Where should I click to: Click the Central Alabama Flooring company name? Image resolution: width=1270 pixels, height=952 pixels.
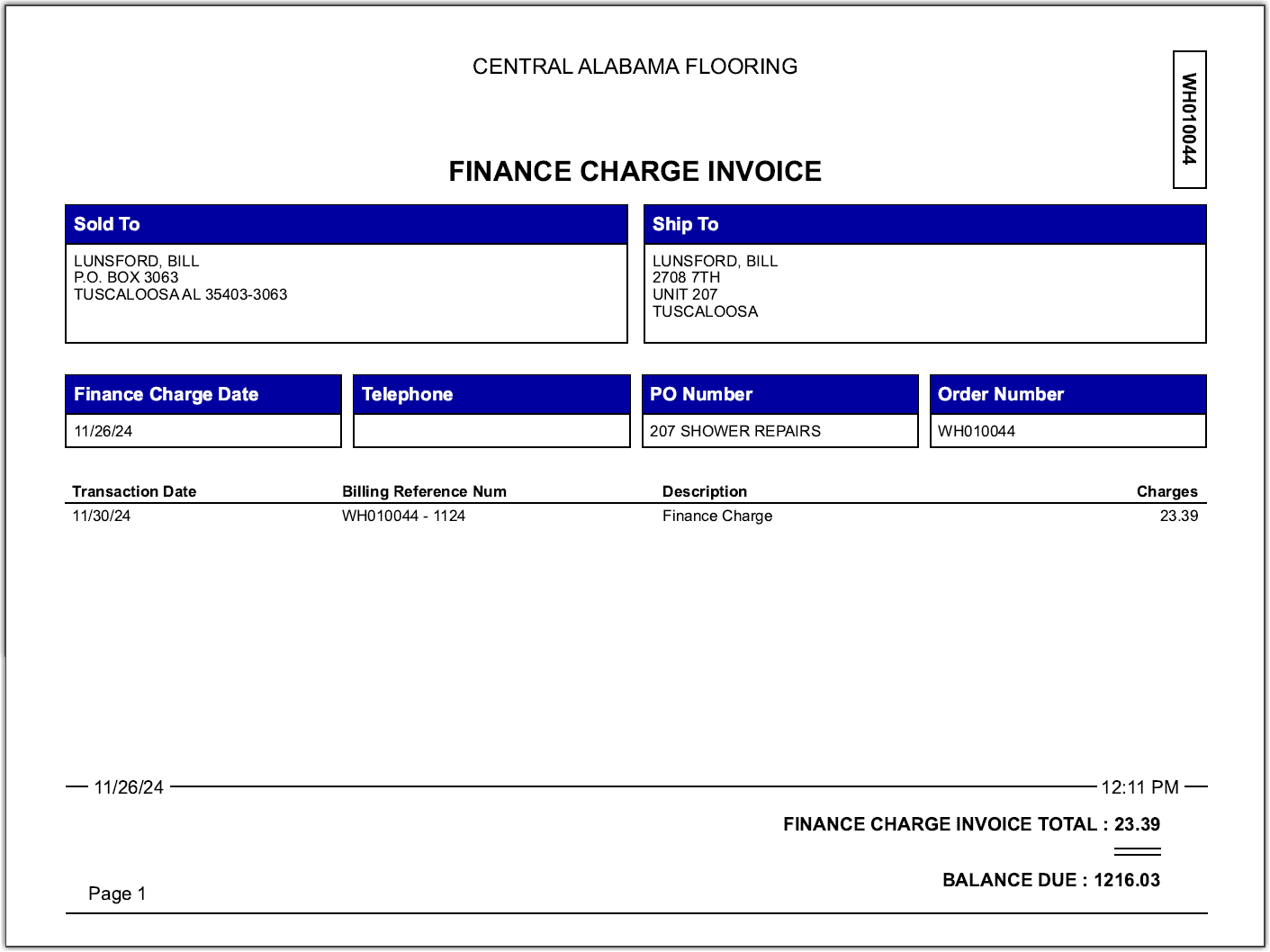[635, 67]
